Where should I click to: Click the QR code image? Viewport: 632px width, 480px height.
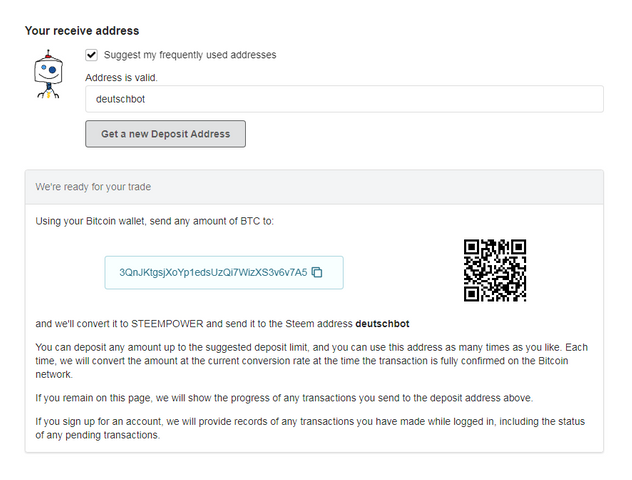point(494,270)
